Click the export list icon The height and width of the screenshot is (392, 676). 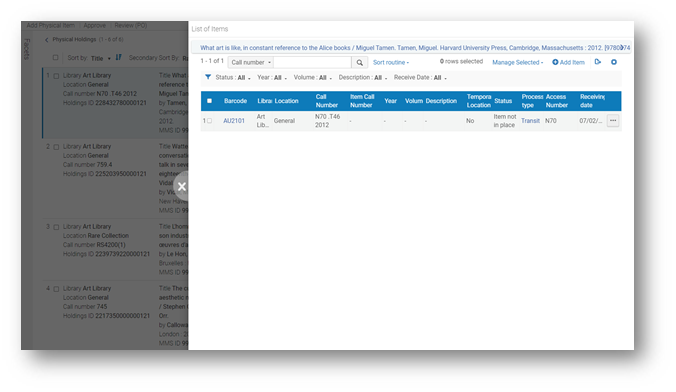coord(598,62)
